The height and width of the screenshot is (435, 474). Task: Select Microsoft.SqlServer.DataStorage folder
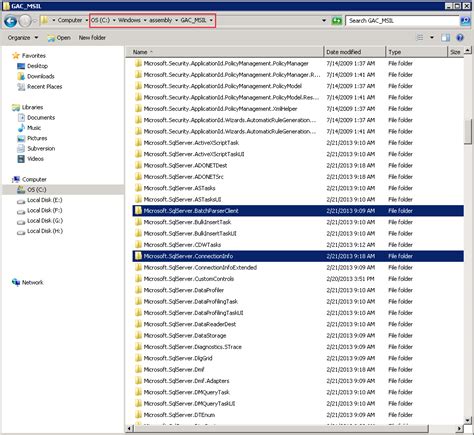click(x=298, y=335)
